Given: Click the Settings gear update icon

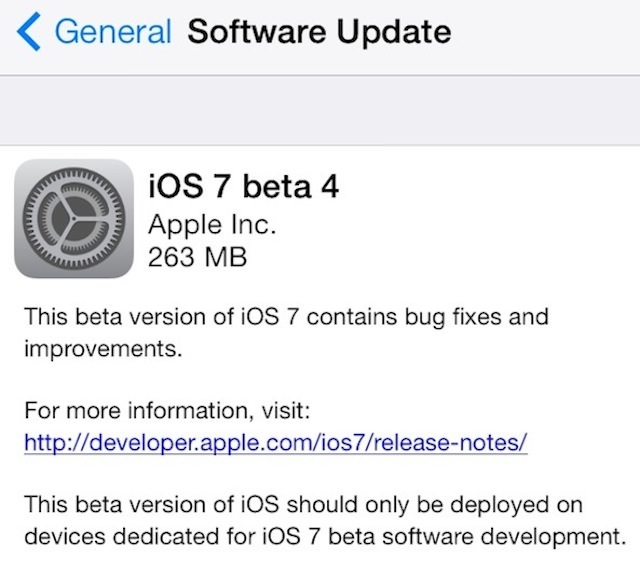Looking at the screenshot, I should pos(74,218).
